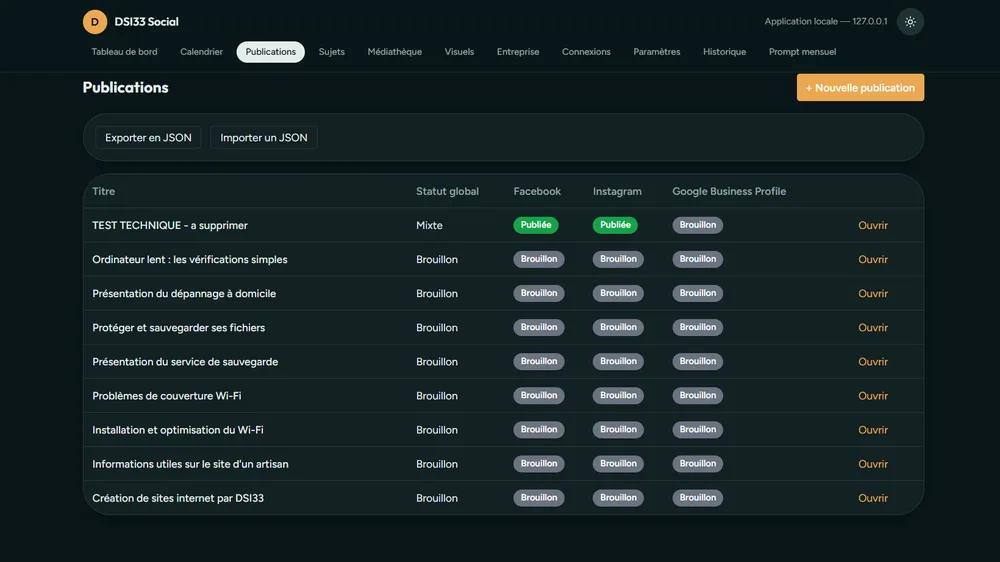
Task: Click Exporter en JSON
Action: [148, 137]
